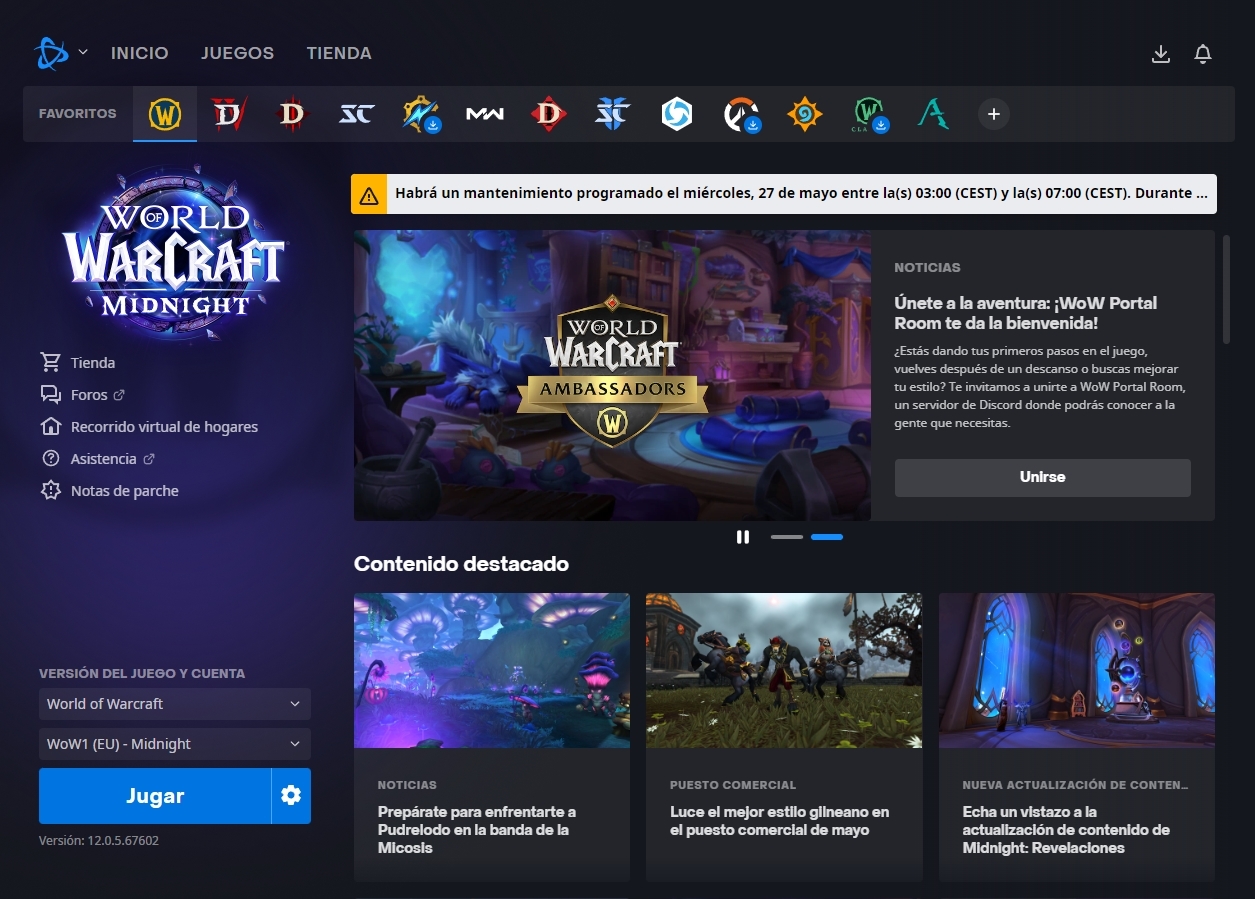The image size is (1255, 899).
Task: Click title 'Prepárate para enfrentarte a Pudrelodo'
Action: click(477, 830)
